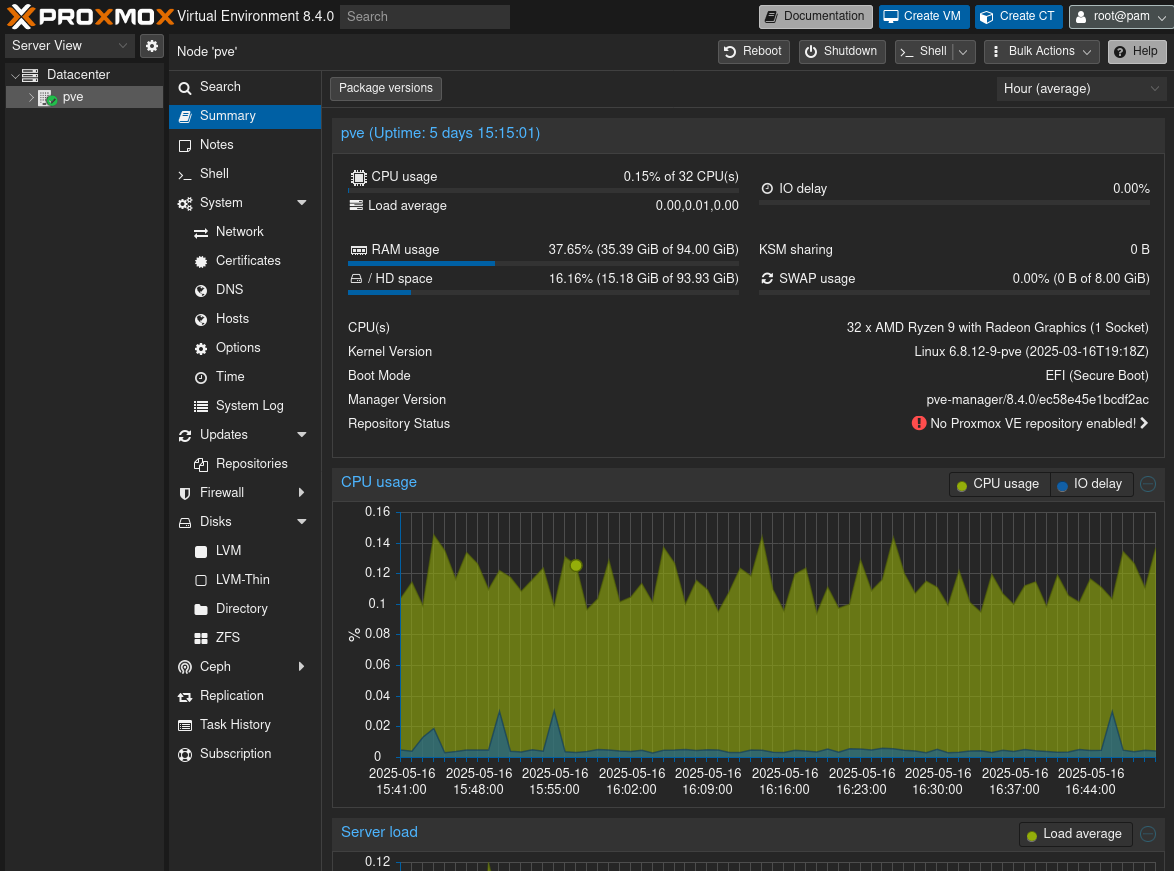Open the Documentation button

[815, 16]
